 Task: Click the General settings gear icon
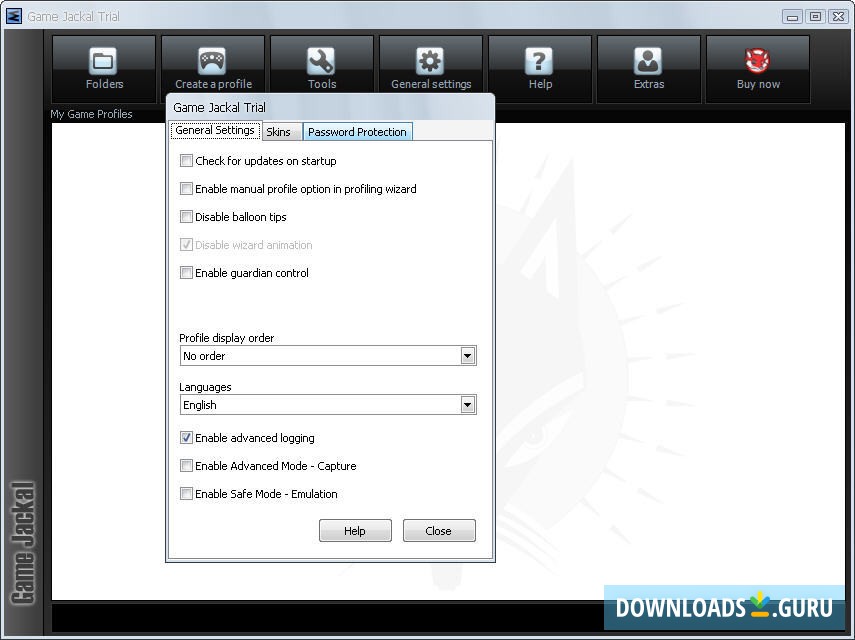(x=430, y=61)
